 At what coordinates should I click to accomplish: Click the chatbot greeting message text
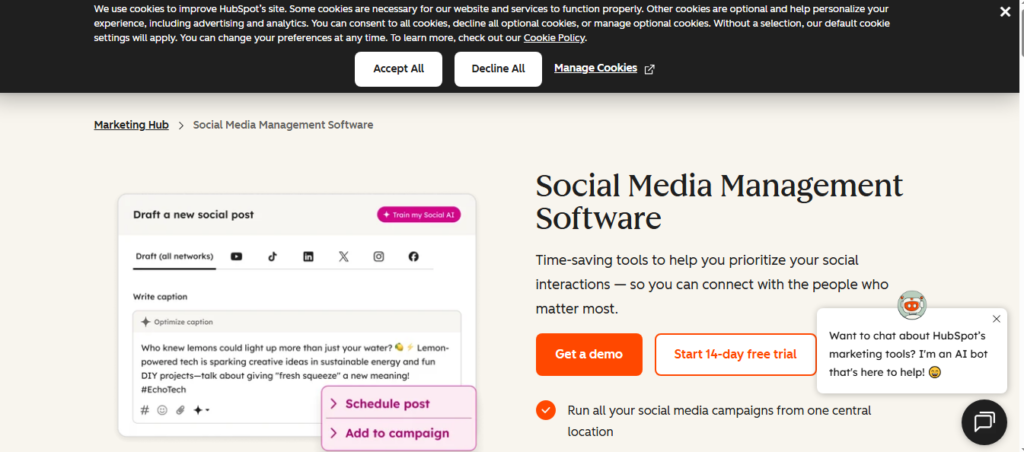908,354
